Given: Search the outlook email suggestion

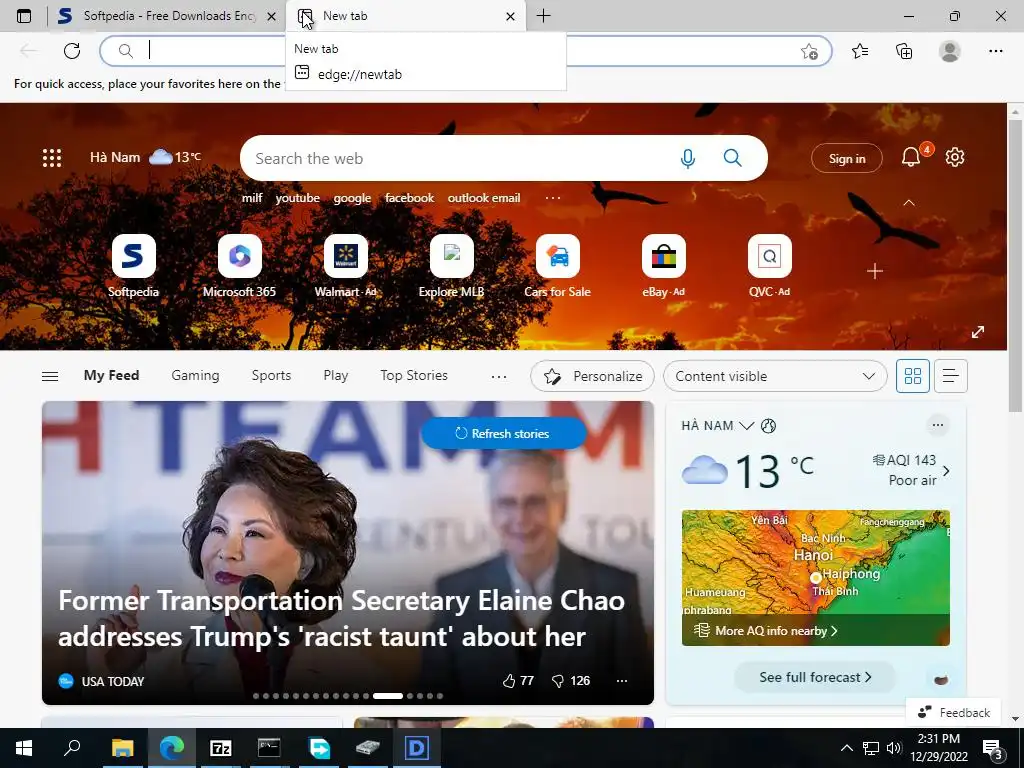Looking at the screenshot, I should pos(484,198).
